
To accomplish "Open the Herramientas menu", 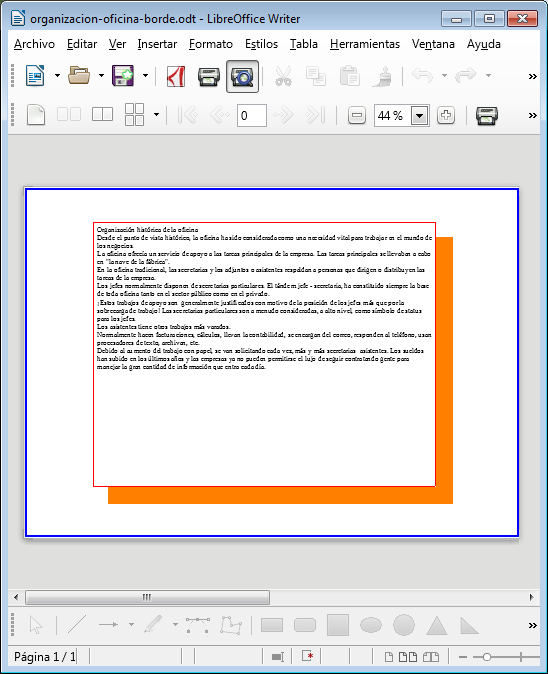I will tap(365, 44).
